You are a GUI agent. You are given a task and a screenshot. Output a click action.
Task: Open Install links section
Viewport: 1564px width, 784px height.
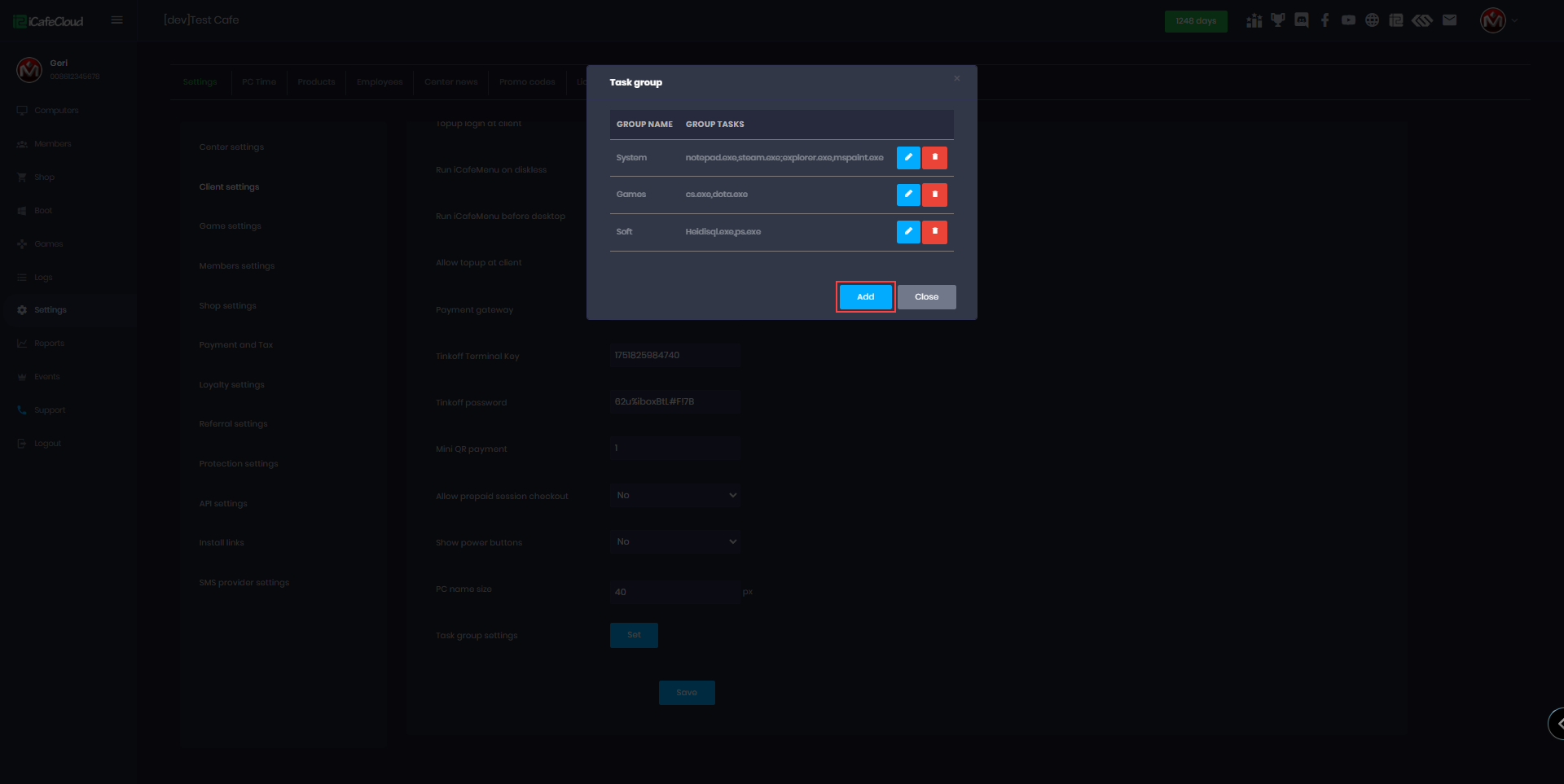tap(222, 543)
